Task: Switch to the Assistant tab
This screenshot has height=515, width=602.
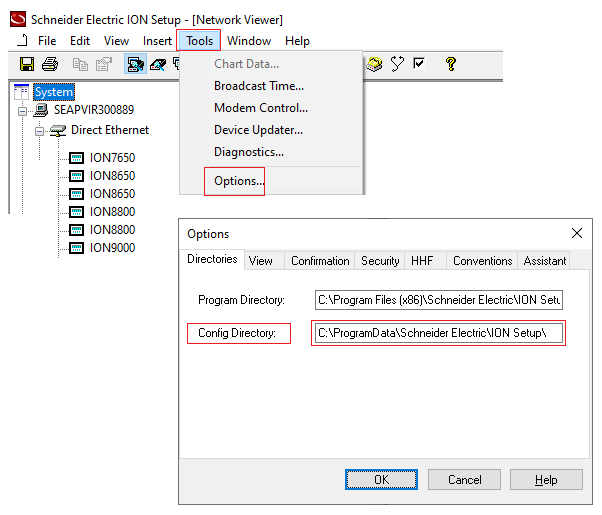Action: click(x=544, y=261)
